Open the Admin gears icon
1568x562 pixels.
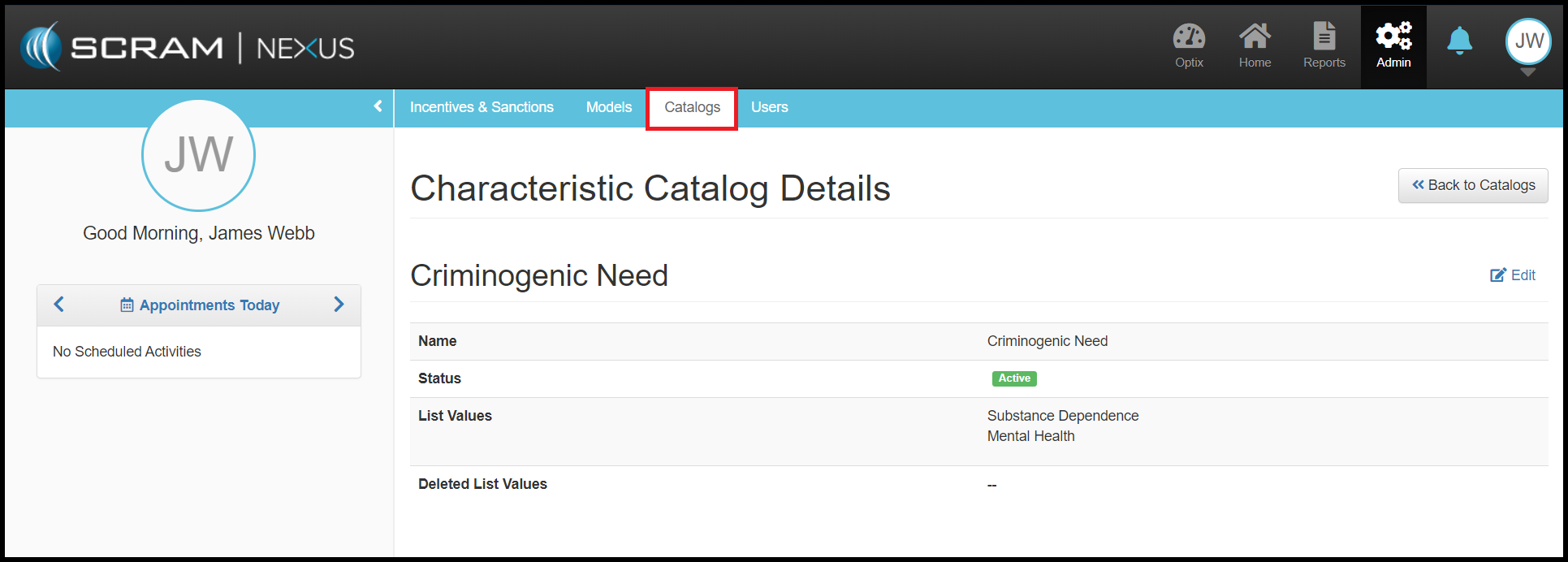(1393, 37)
